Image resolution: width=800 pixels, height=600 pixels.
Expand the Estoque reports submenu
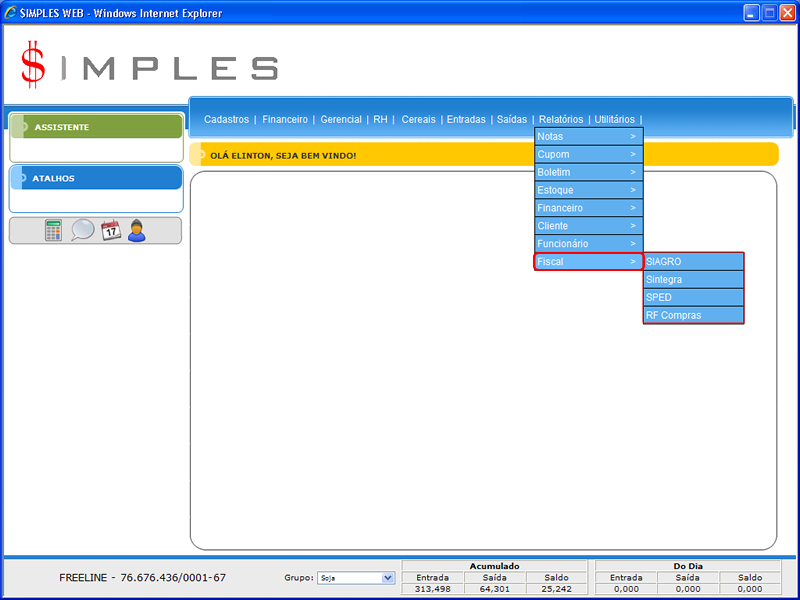point(587,190)
